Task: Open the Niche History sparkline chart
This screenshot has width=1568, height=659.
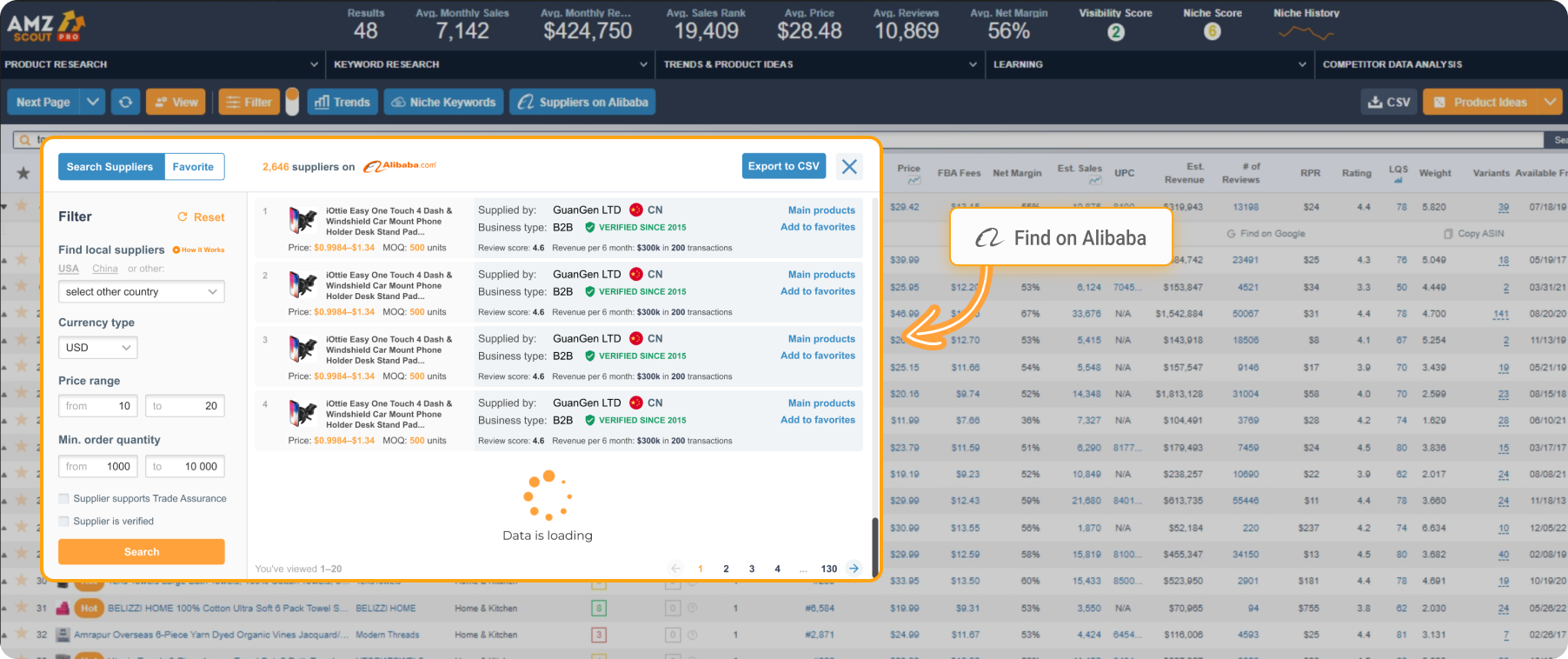Action: pyautogui.click(x=1306, y=33)
